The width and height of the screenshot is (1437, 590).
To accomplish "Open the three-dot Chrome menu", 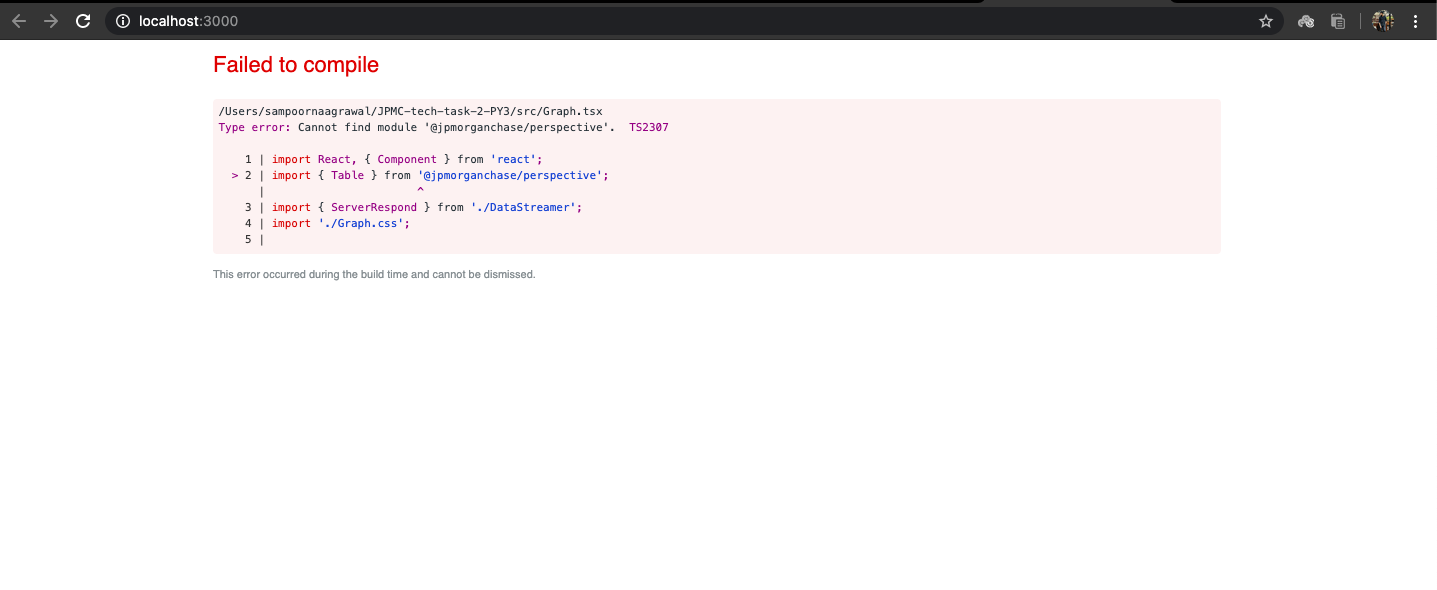I will [1416, 20].
